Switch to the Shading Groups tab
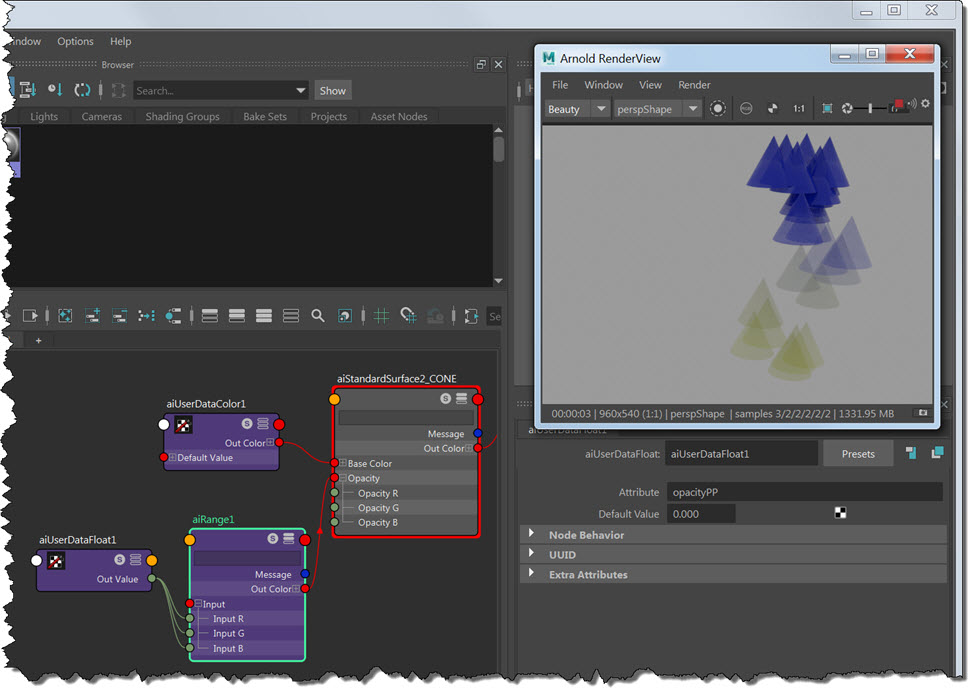The width and height of the screenshot is (968, 688). (182, 116)
